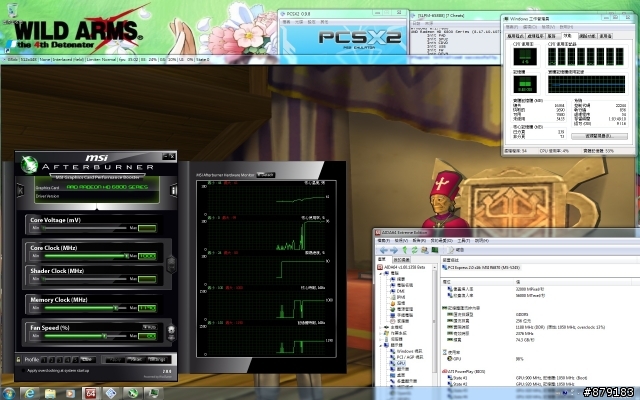Click the AIDA64 tree vertical scrollbar

pyautogui.click(x=434, y=324)
